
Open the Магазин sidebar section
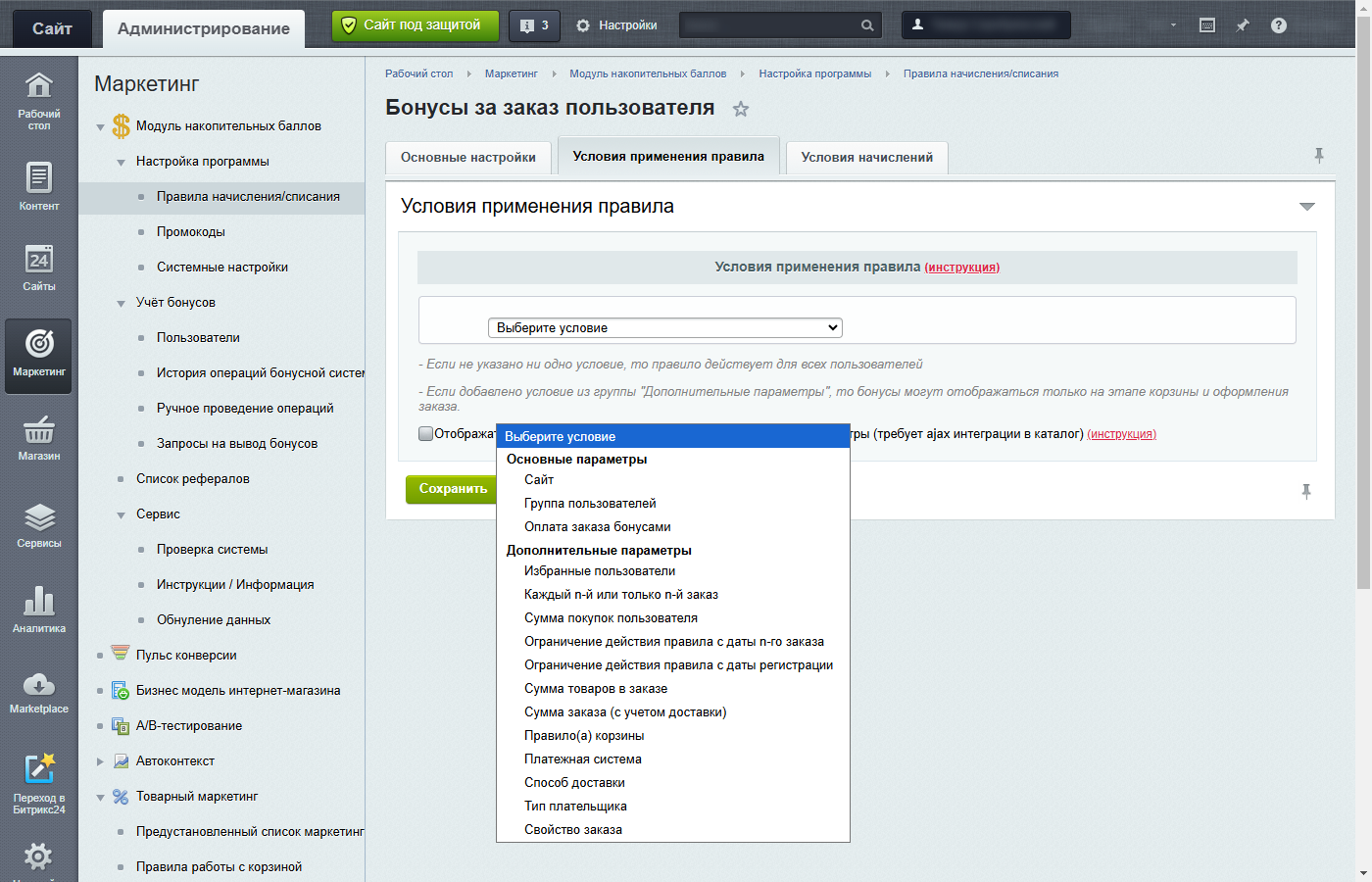click(x=39, y=438)
